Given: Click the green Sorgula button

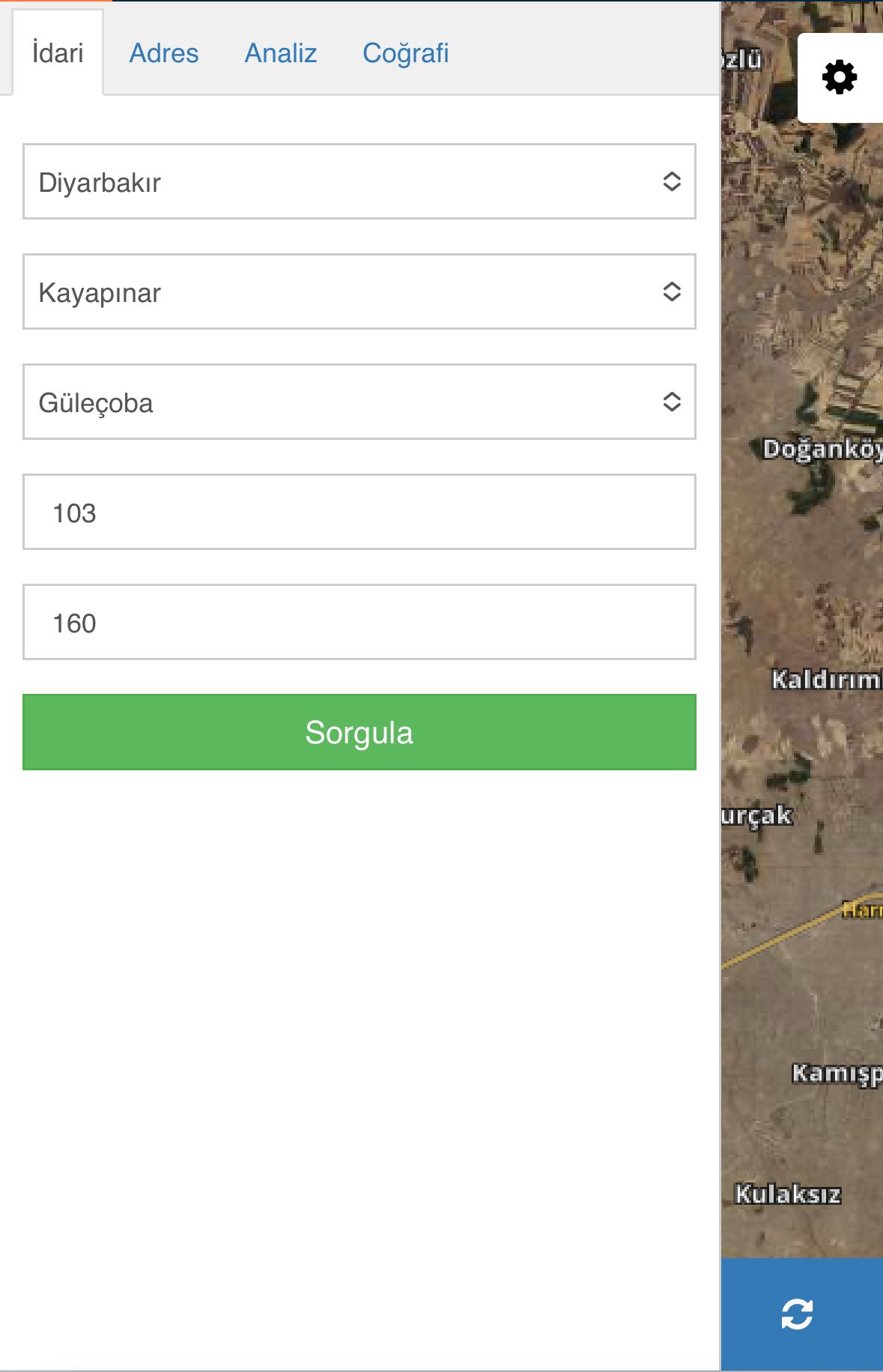Looking at the screenshot, I should click(359, 732).
